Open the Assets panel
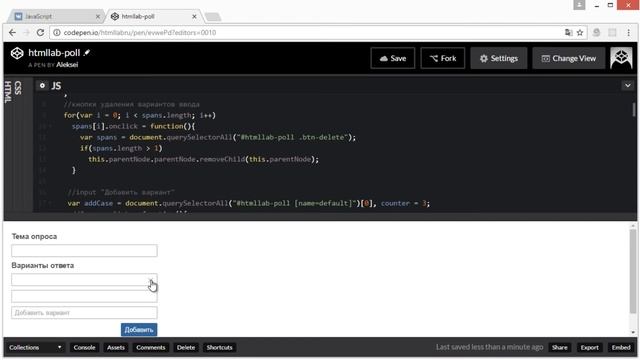The image size is (640, 360). (116, 347)
